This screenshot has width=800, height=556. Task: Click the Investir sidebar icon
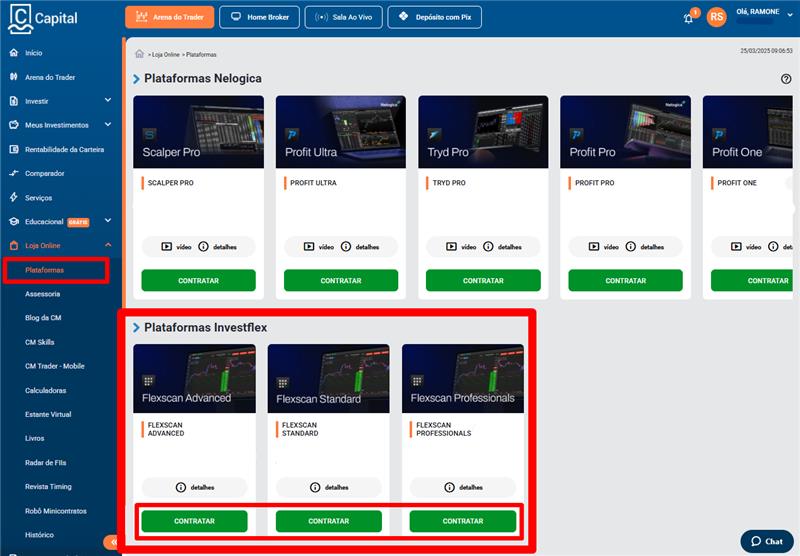point(14,101)
